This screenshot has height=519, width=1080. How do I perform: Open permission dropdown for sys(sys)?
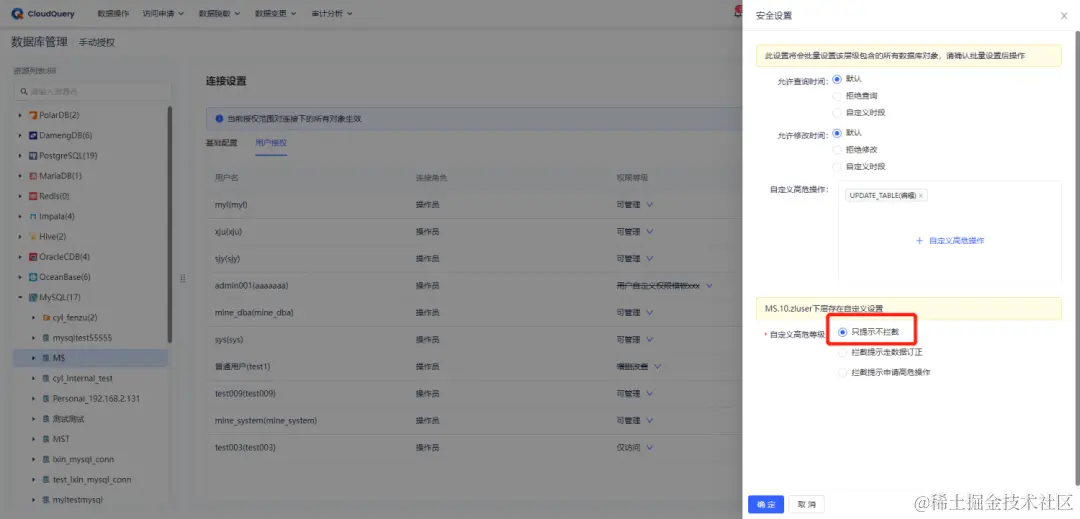(x=650, y=339)
